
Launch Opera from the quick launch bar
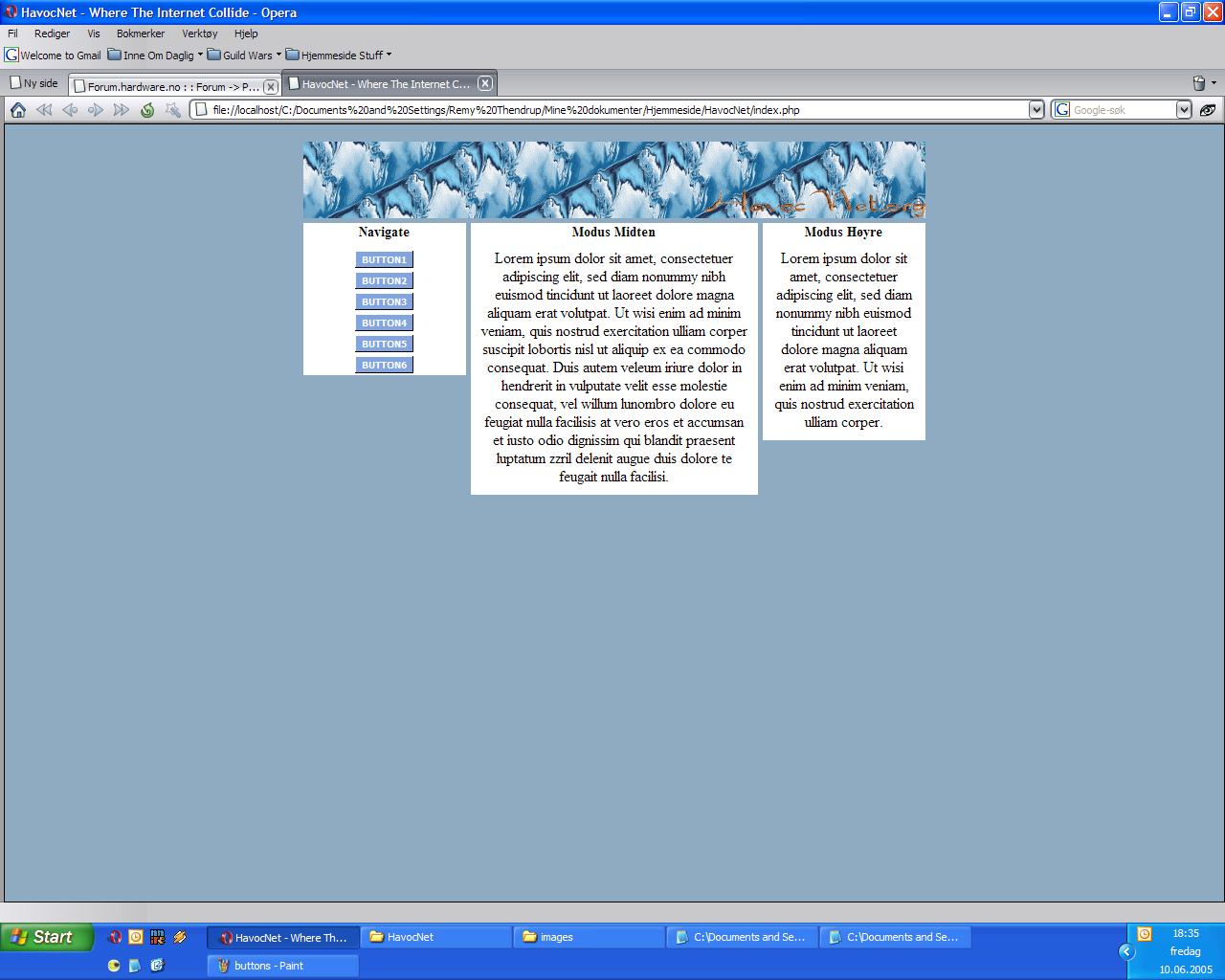pyautogui.click(x=115, y=937)
